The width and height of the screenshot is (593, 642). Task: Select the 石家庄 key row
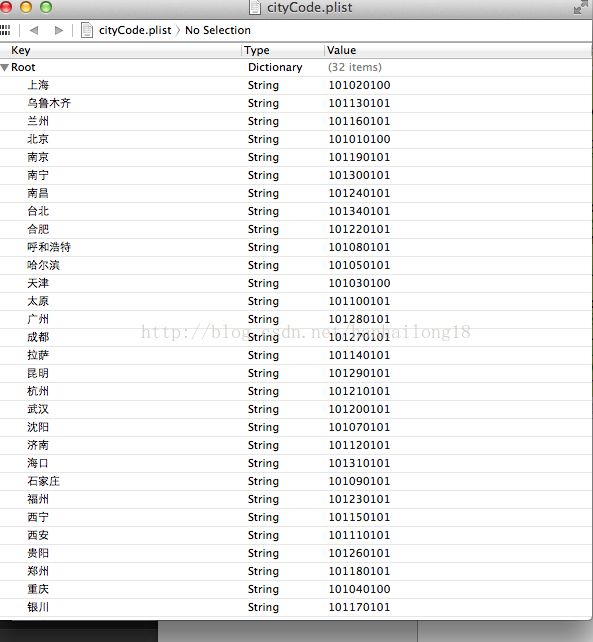43,482
